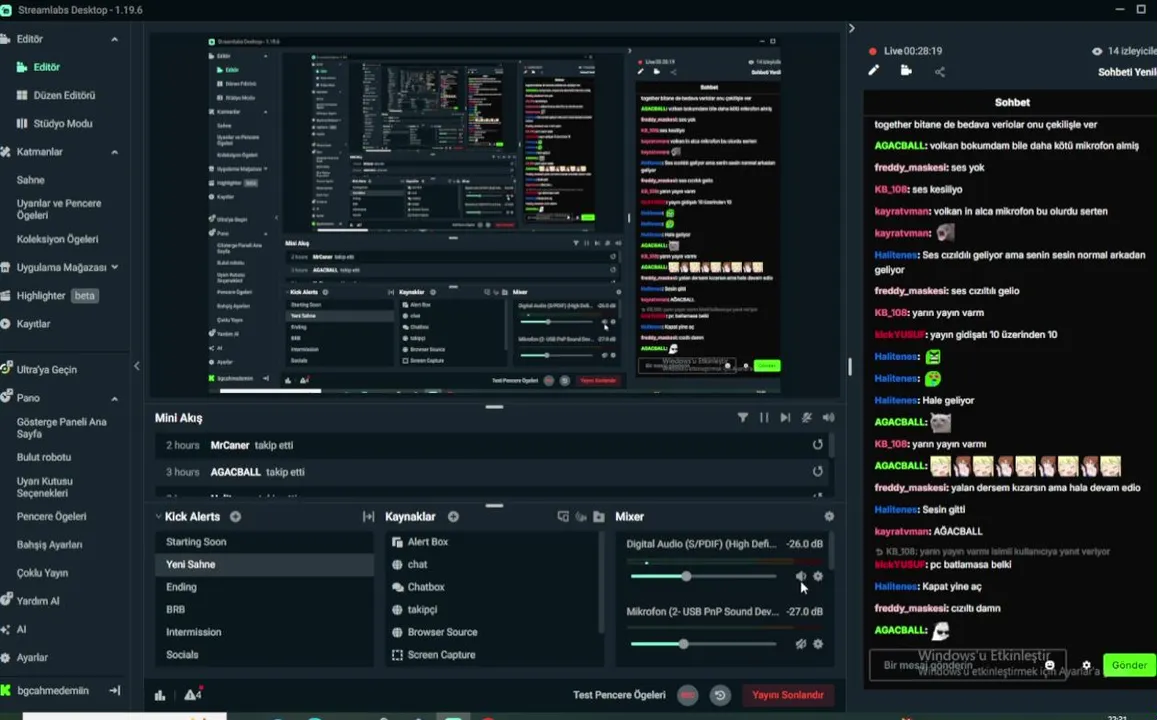Add a new source in Kaynaklar

[x=453, y=516]
